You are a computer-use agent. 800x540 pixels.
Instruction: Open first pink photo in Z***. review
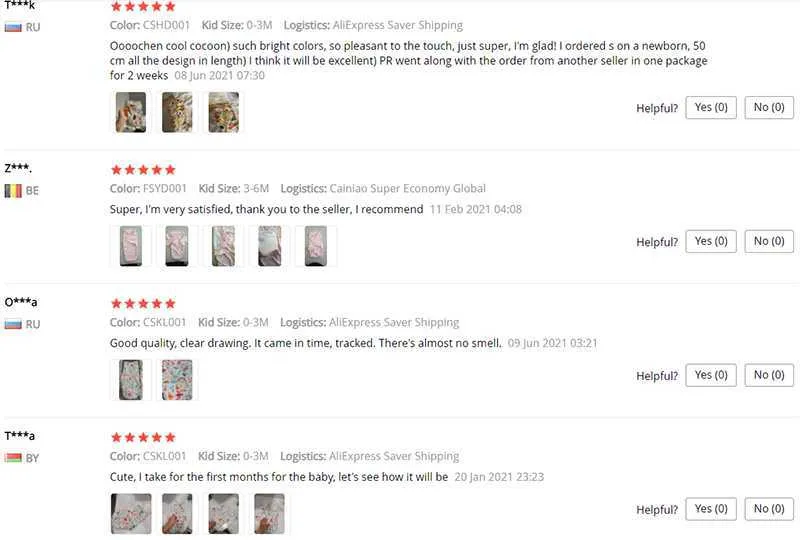[x=131, y=246]
